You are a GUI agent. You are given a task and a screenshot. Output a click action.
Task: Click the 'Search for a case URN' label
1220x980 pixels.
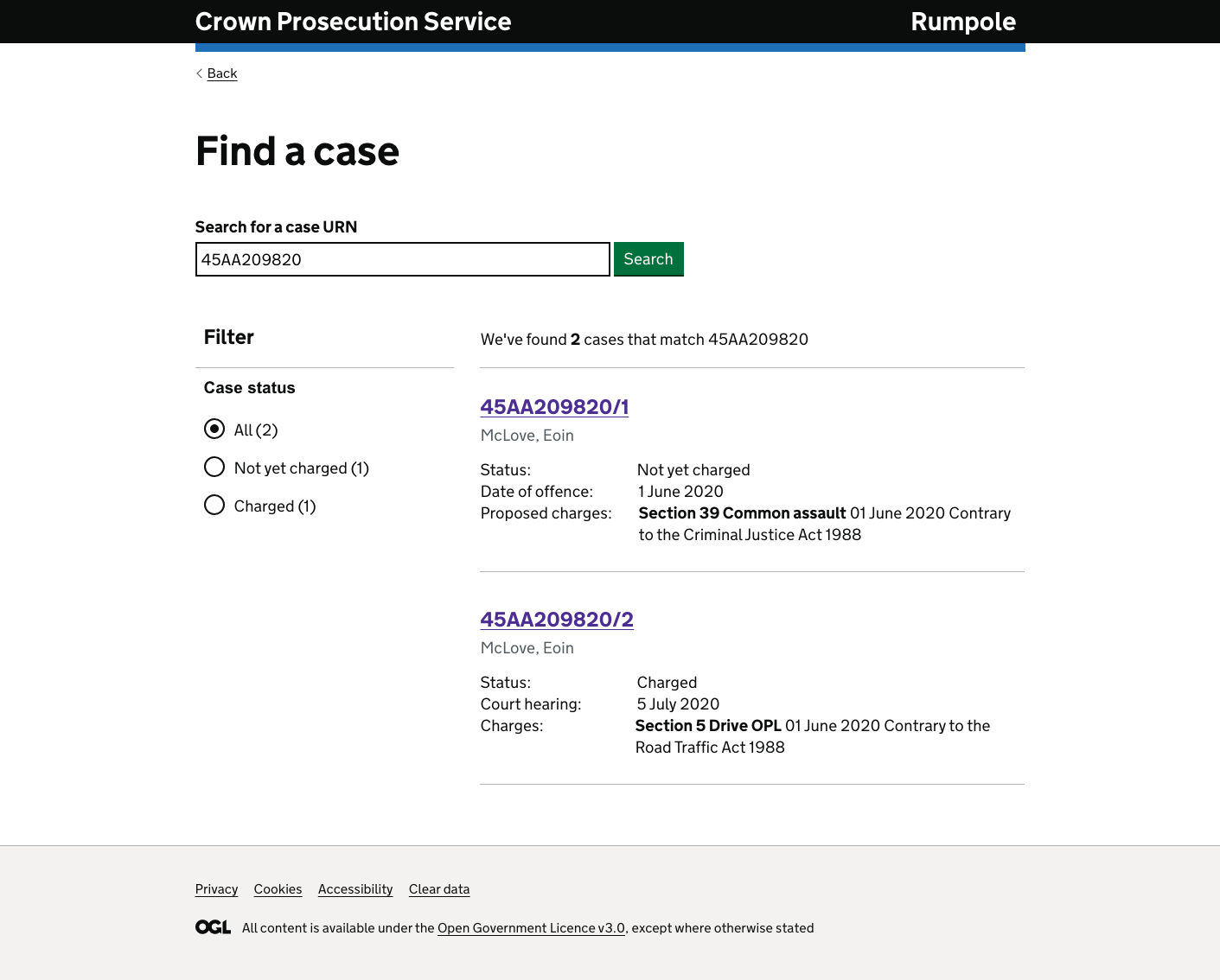[x=276, y=227]
